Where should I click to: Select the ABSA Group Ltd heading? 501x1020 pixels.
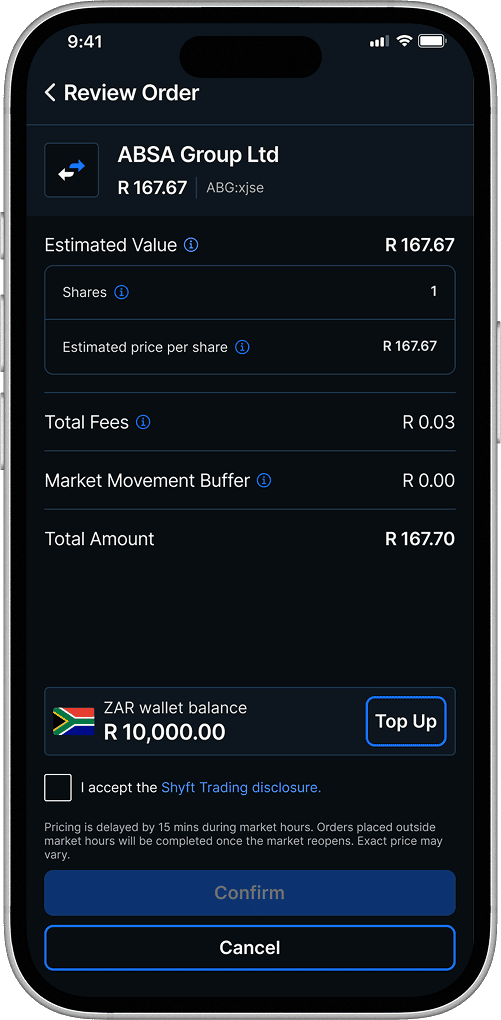[198, 155]
